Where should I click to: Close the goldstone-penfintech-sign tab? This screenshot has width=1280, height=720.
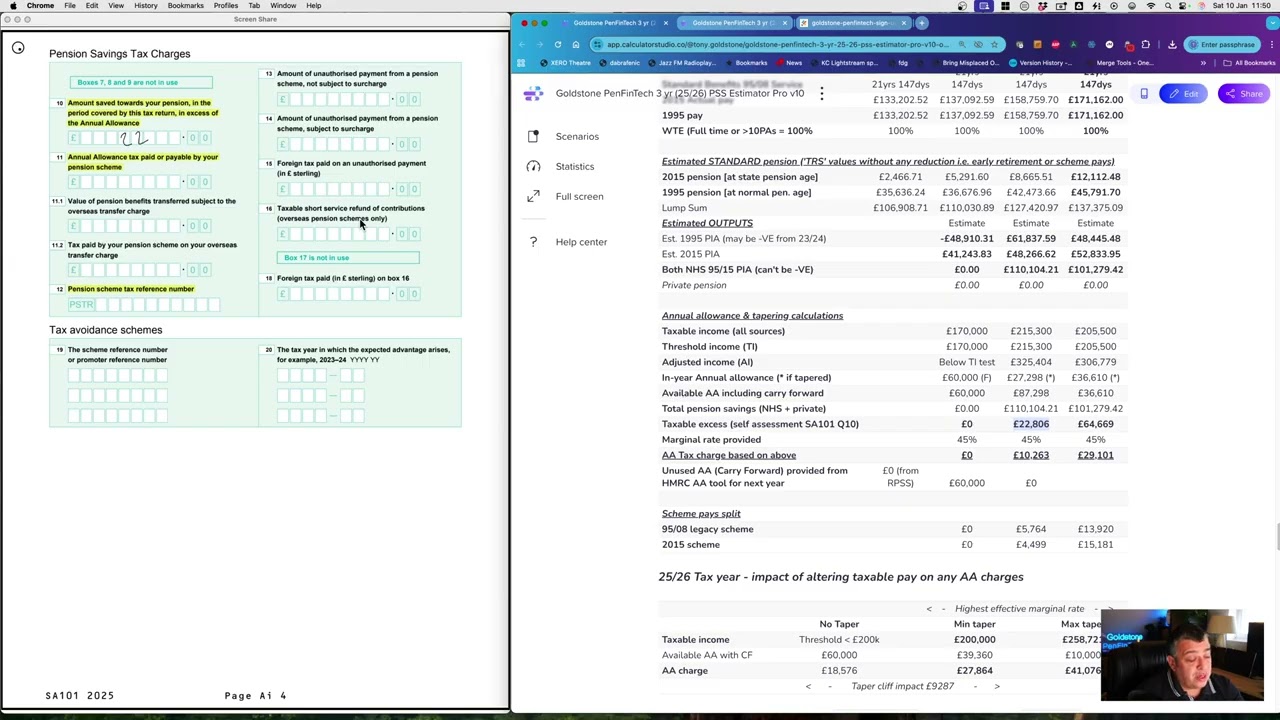coord(903,23)
